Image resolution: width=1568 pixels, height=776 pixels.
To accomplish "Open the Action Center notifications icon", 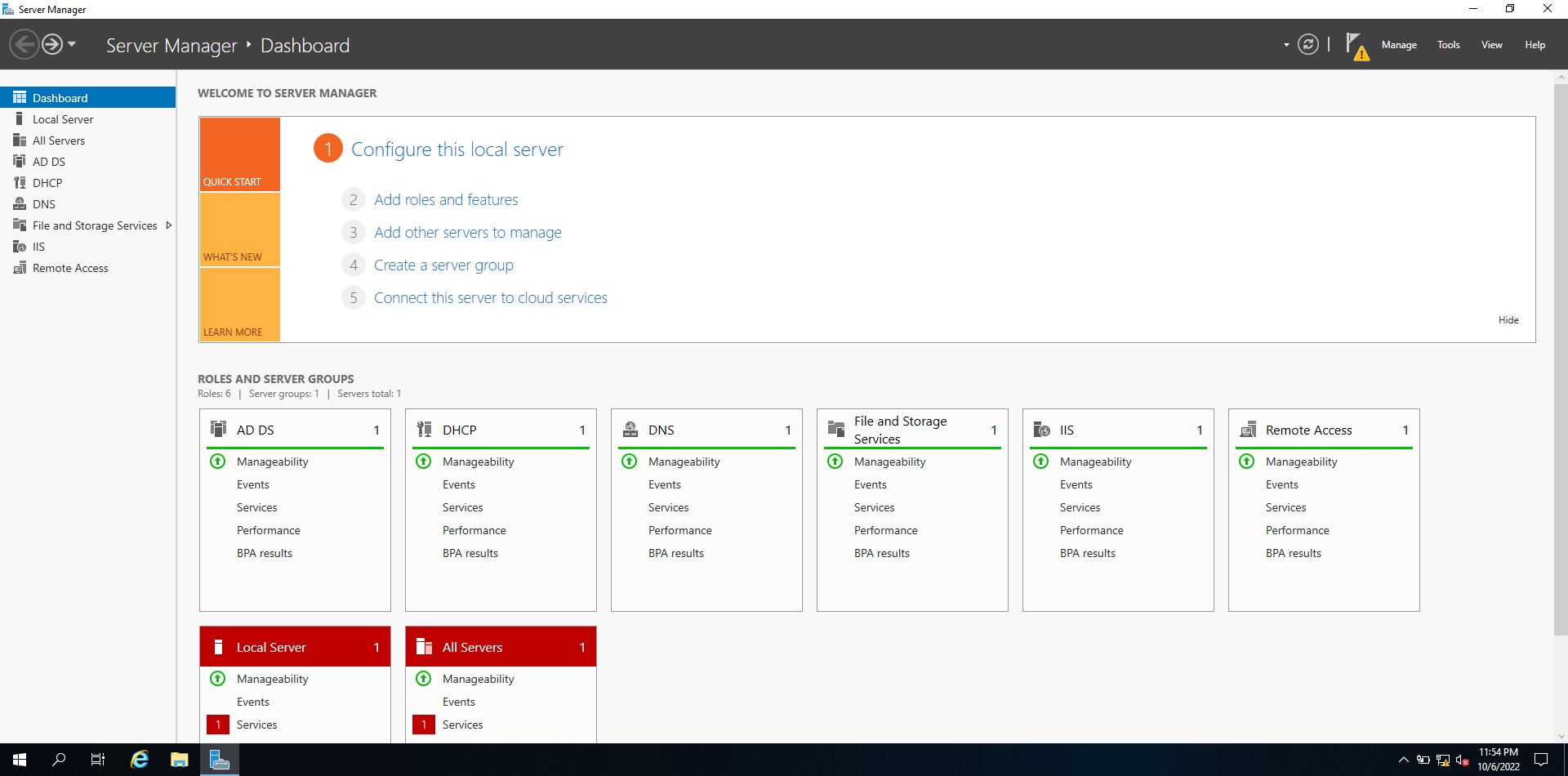I will tap(1541, 760).
